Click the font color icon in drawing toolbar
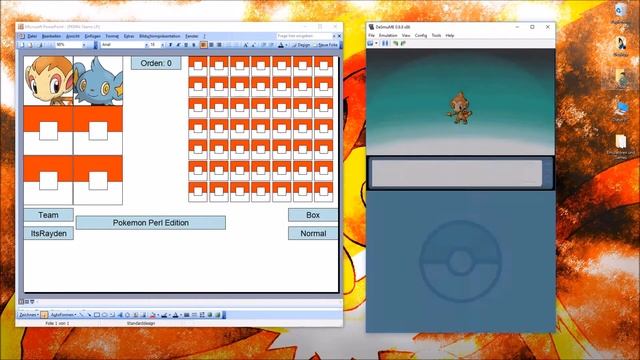640x360 pixels. click(x=175, y=315)
